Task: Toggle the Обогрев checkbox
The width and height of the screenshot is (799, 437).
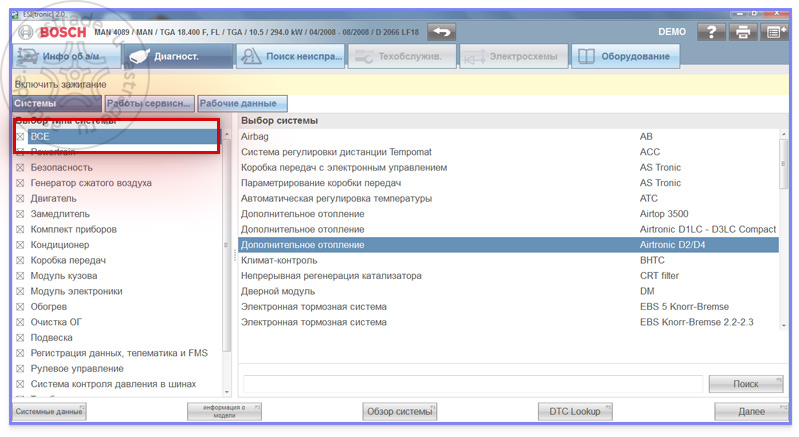Action: [x=20, y=307]
